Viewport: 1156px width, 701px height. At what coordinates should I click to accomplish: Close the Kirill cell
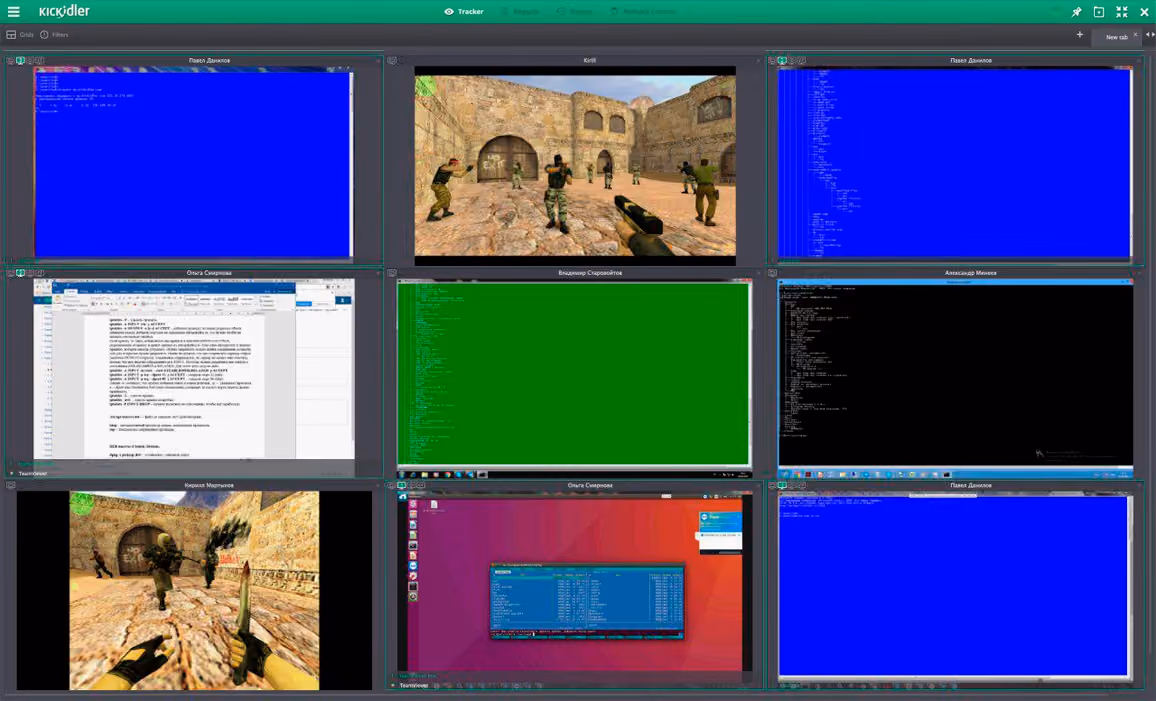(758, 60)
